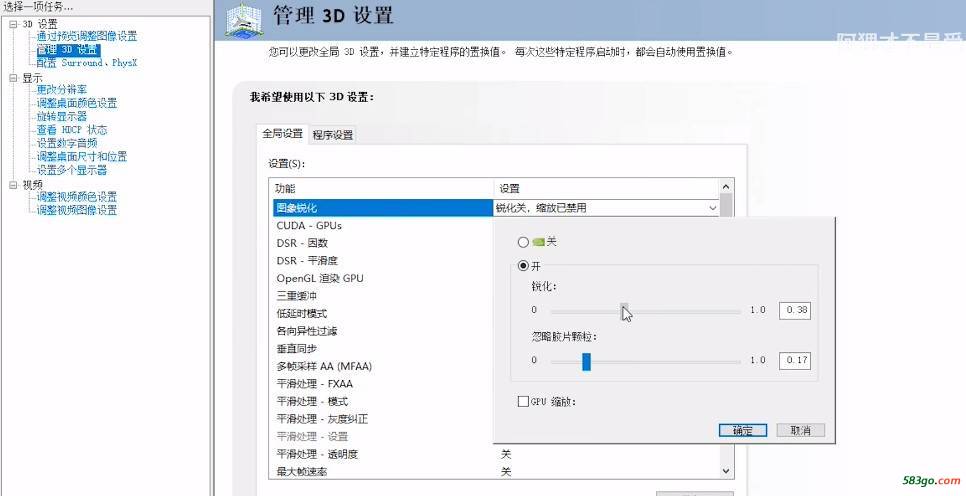
Task: Collapse the 视频 tree node
Action: point(14,184)
